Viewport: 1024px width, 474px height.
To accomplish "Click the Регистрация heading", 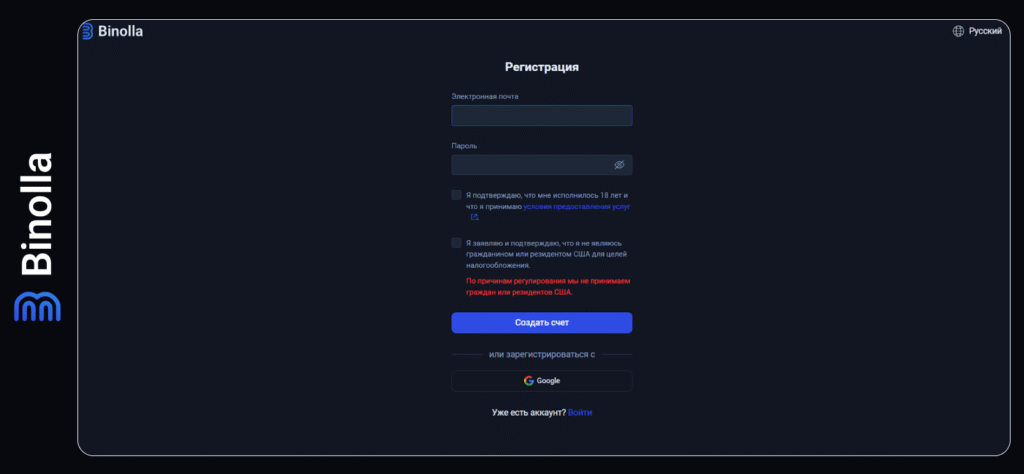I will pos(541,67).
